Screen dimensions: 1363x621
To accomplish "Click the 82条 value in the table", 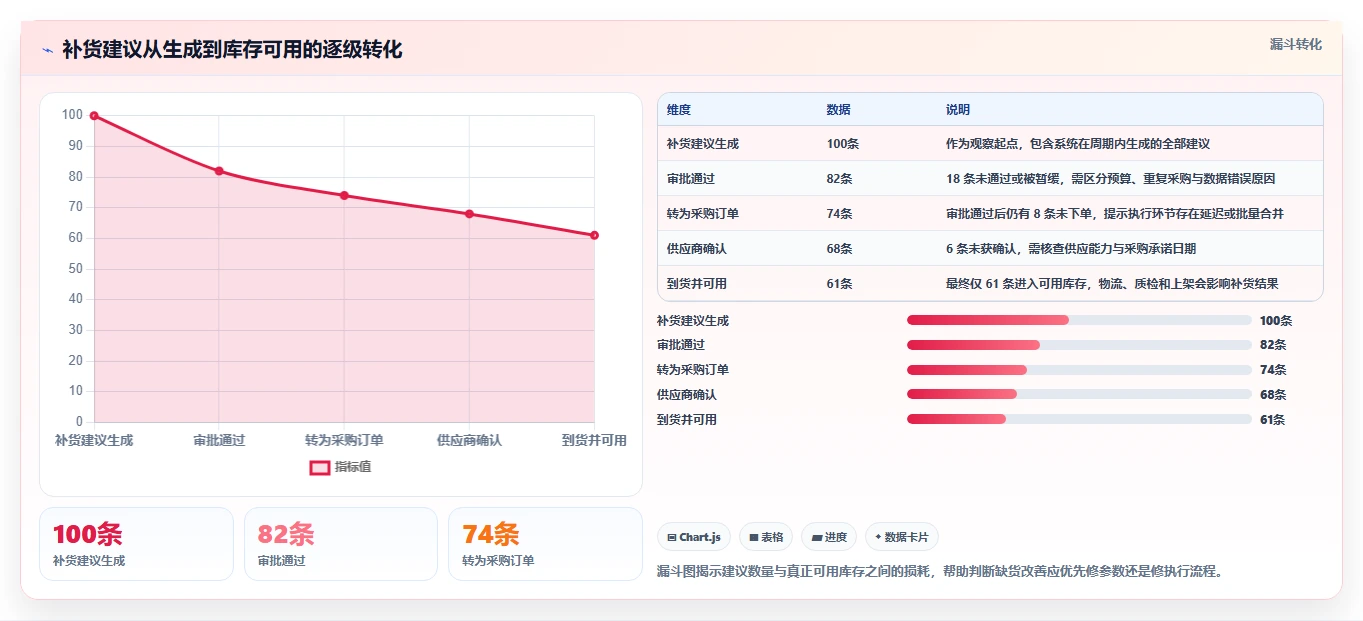I will tap(840, 179).
